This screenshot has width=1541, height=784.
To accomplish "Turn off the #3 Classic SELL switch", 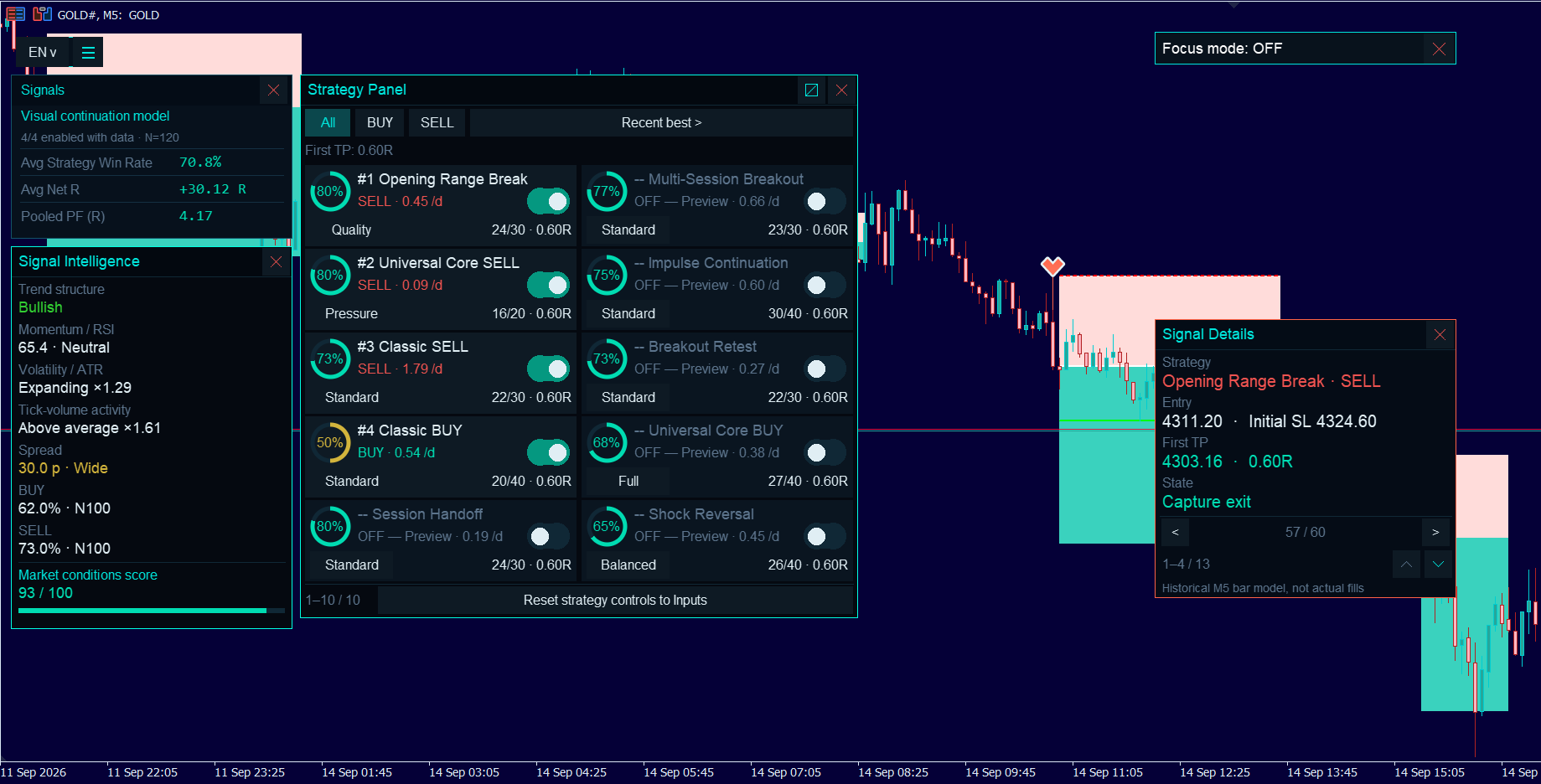I will pos(548,369).
